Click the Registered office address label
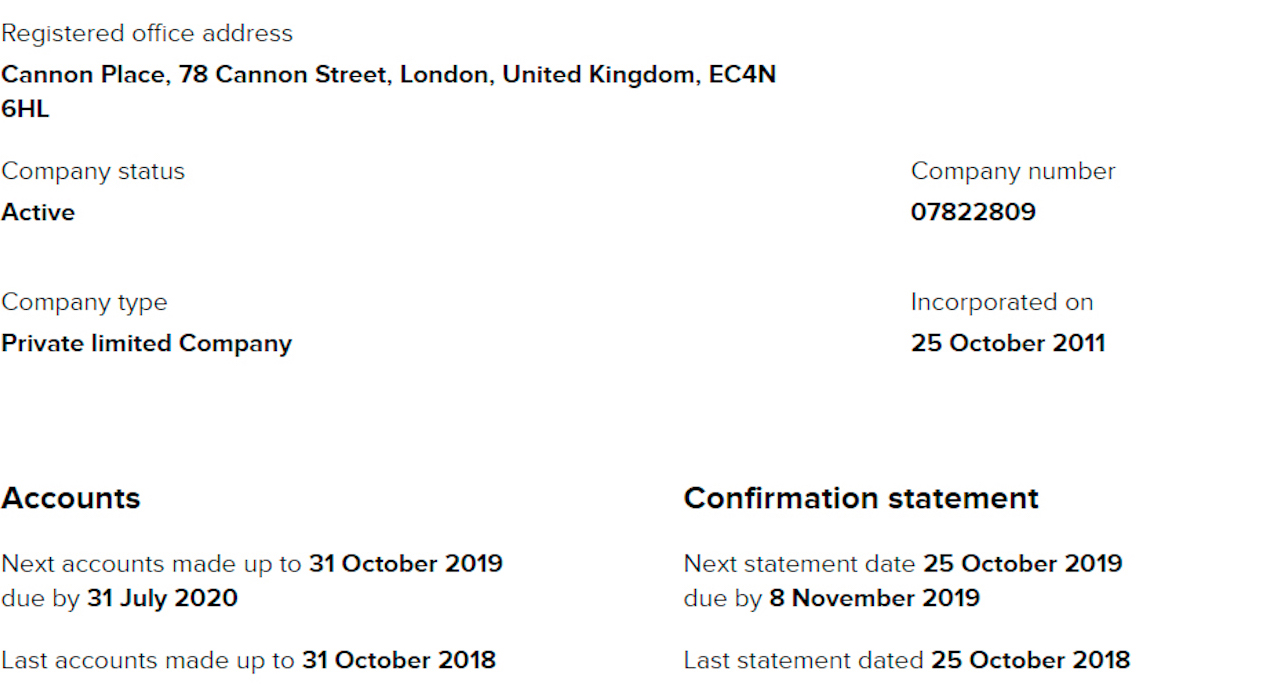This screenshot has width=1285, height=696. point(147,34)
